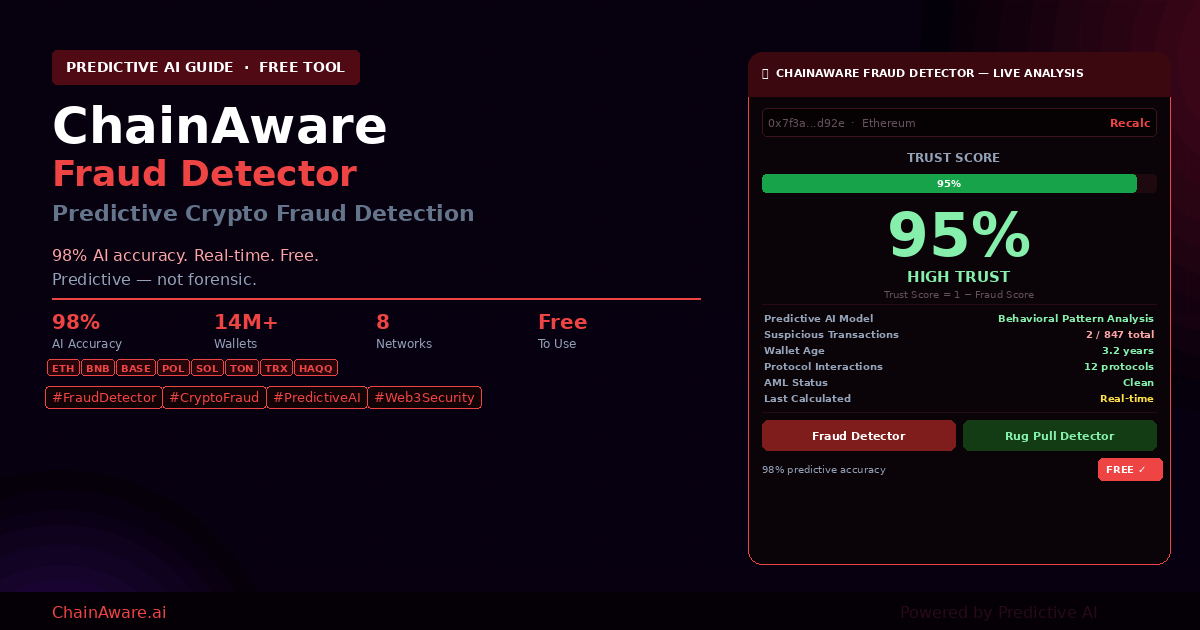
Task: Choose the BASE network badge
Action: 135,368
